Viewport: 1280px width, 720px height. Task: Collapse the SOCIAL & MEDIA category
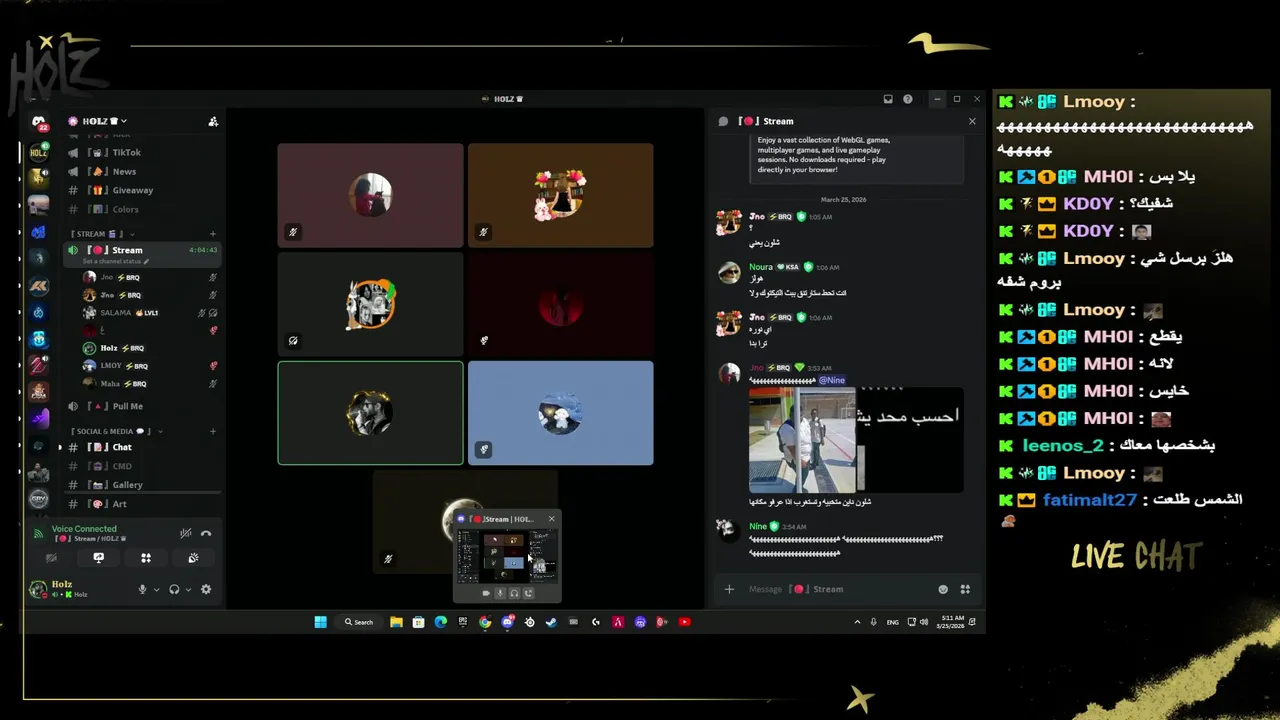tap(115, 431)
